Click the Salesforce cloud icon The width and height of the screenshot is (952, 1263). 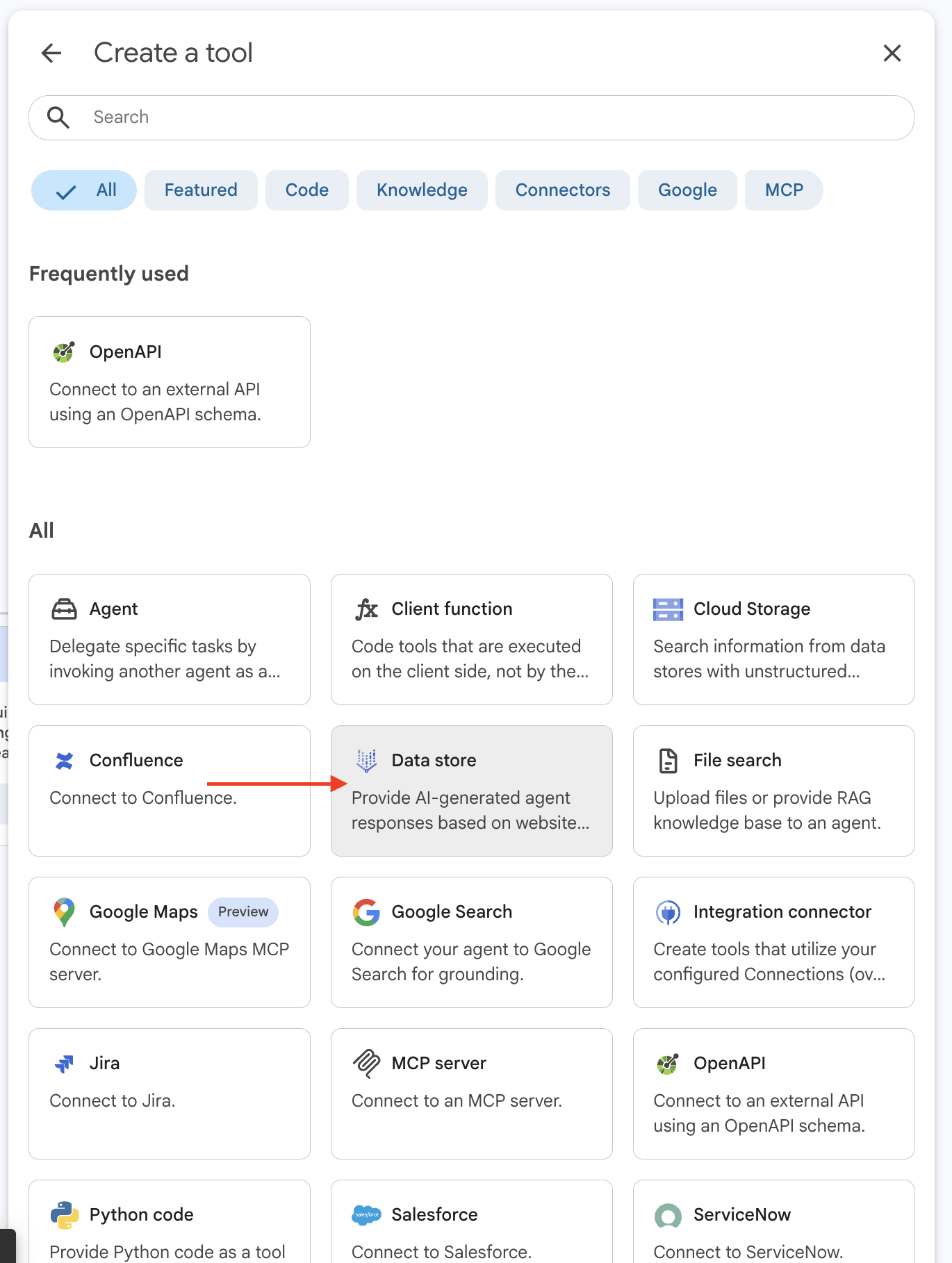point(366,1215)
